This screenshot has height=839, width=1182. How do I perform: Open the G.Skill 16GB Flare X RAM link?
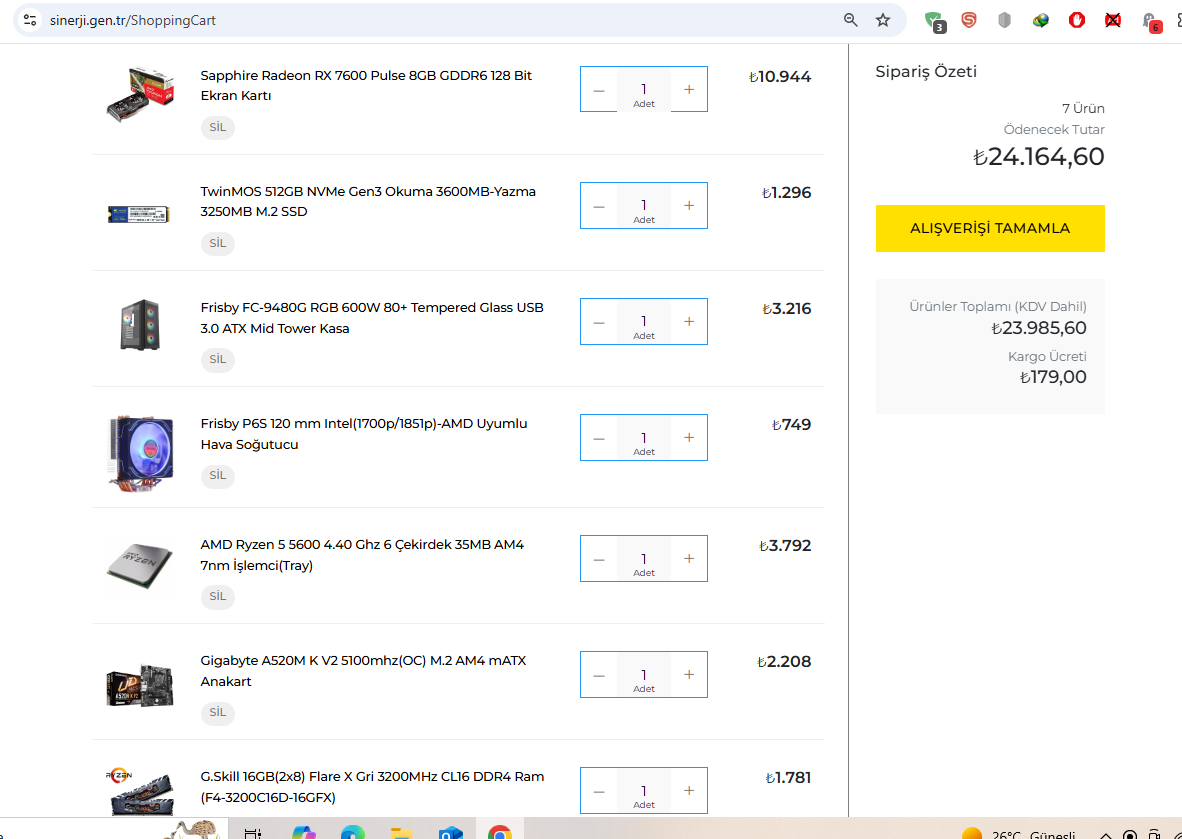click(x=372, y=786)
